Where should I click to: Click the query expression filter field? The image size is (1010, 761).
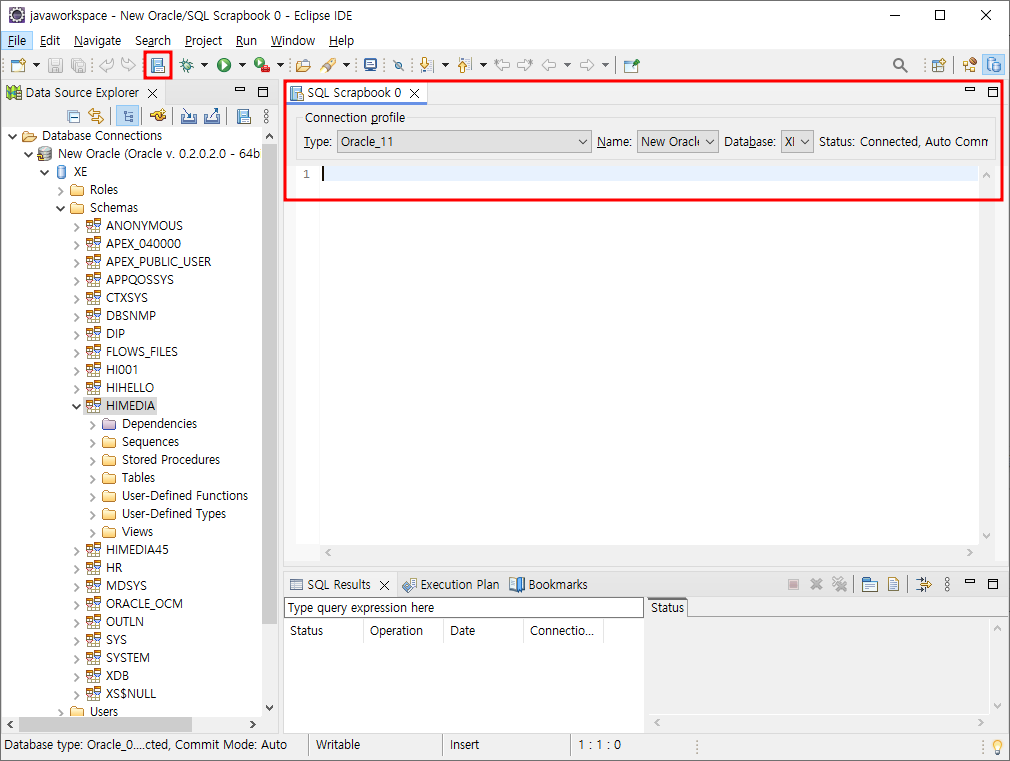pos(464,608)
